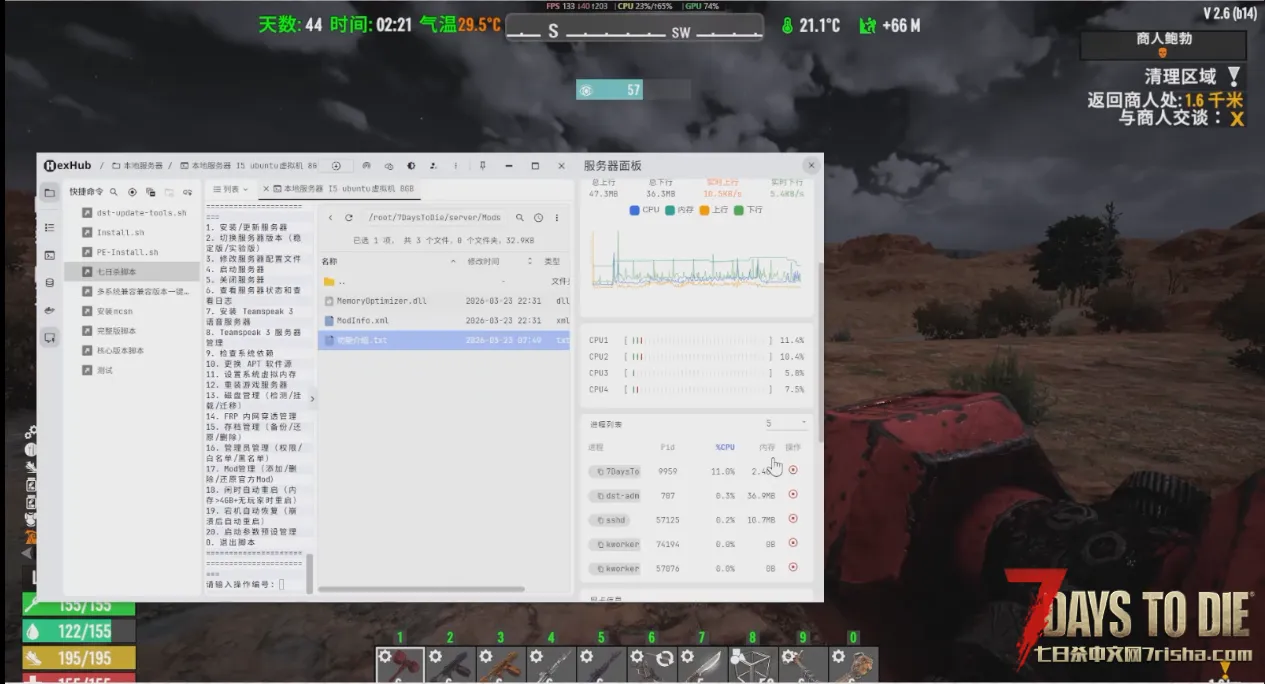Open the file browser history clock icon
Screen dimensions: 1265x684
click(539, 217)
